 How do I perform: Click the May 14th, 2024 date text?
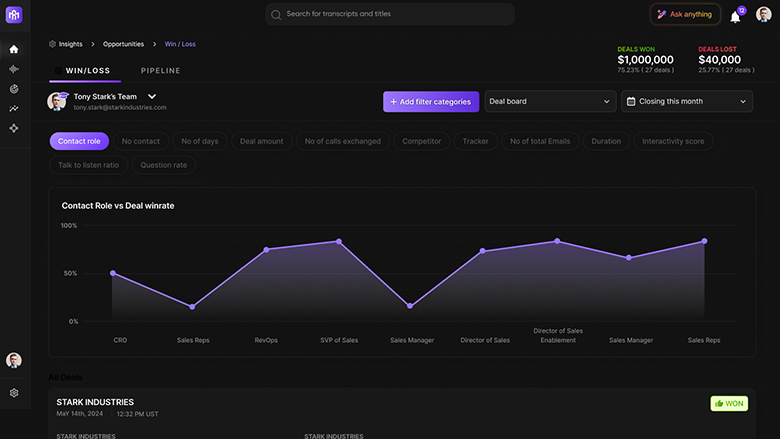(80, 414)
